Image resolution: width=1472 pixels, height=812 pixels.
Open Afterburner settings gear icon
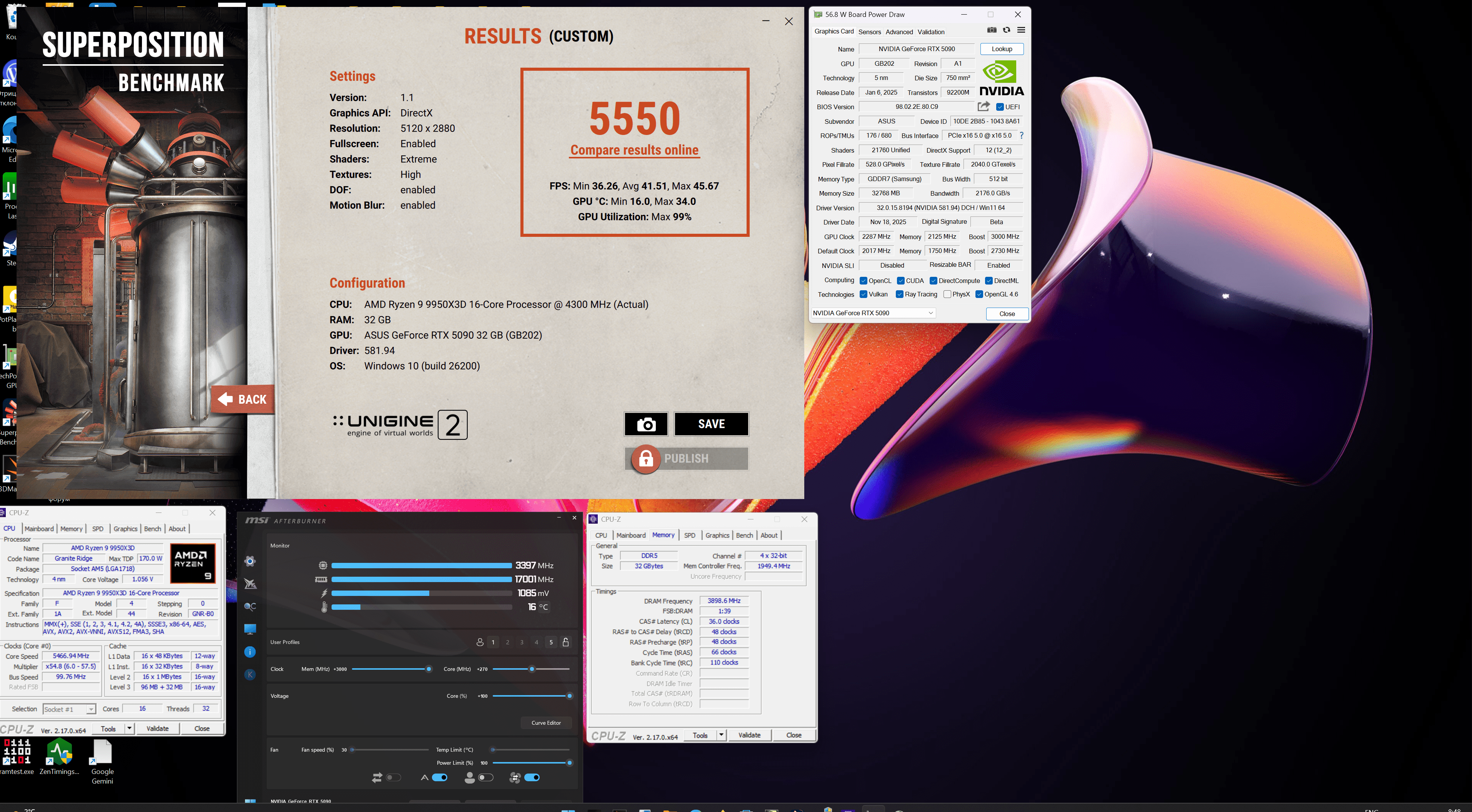click(250, 561)
